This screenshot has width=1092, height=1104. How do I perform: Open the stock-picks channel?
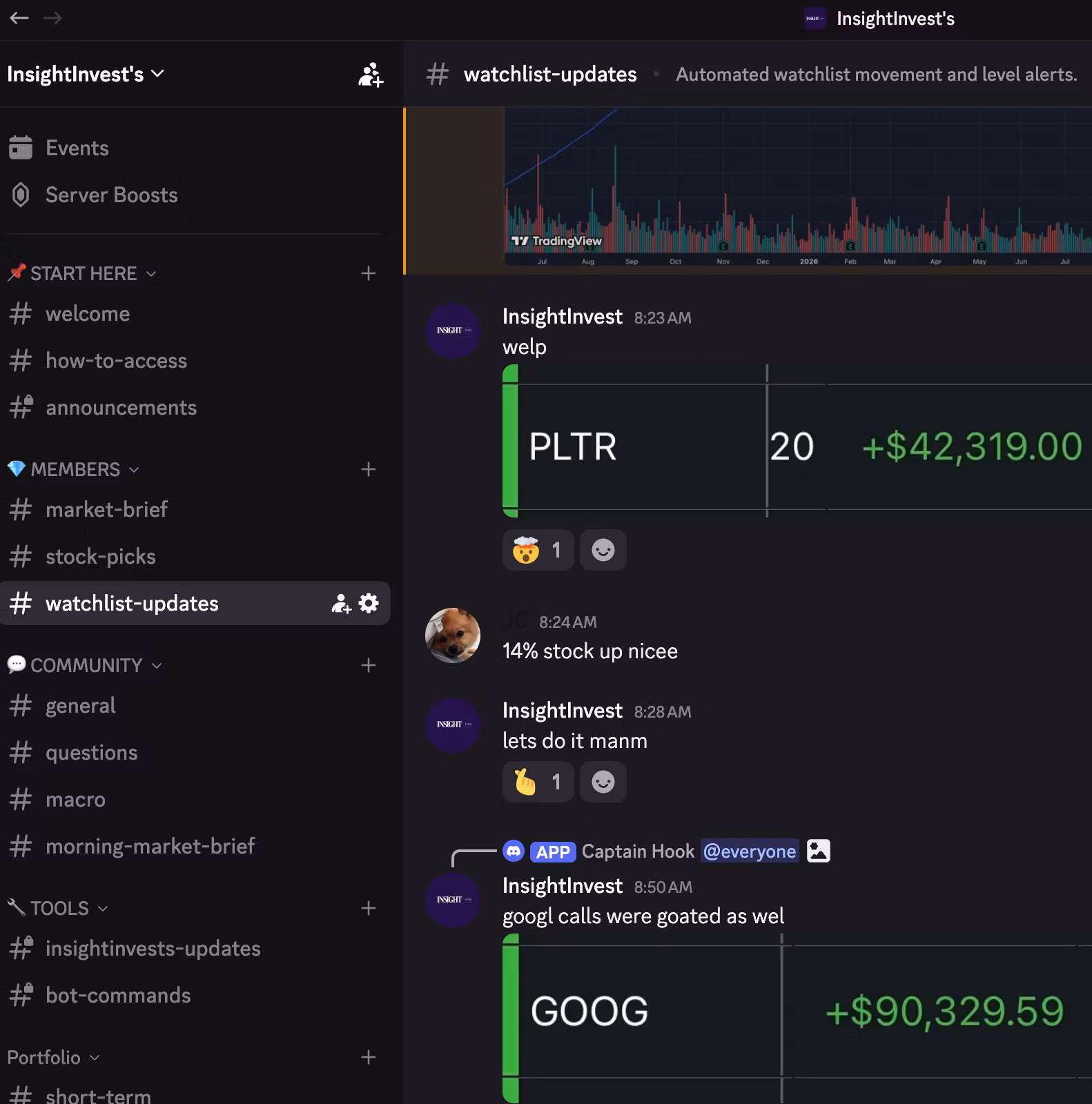click(195, 556)
